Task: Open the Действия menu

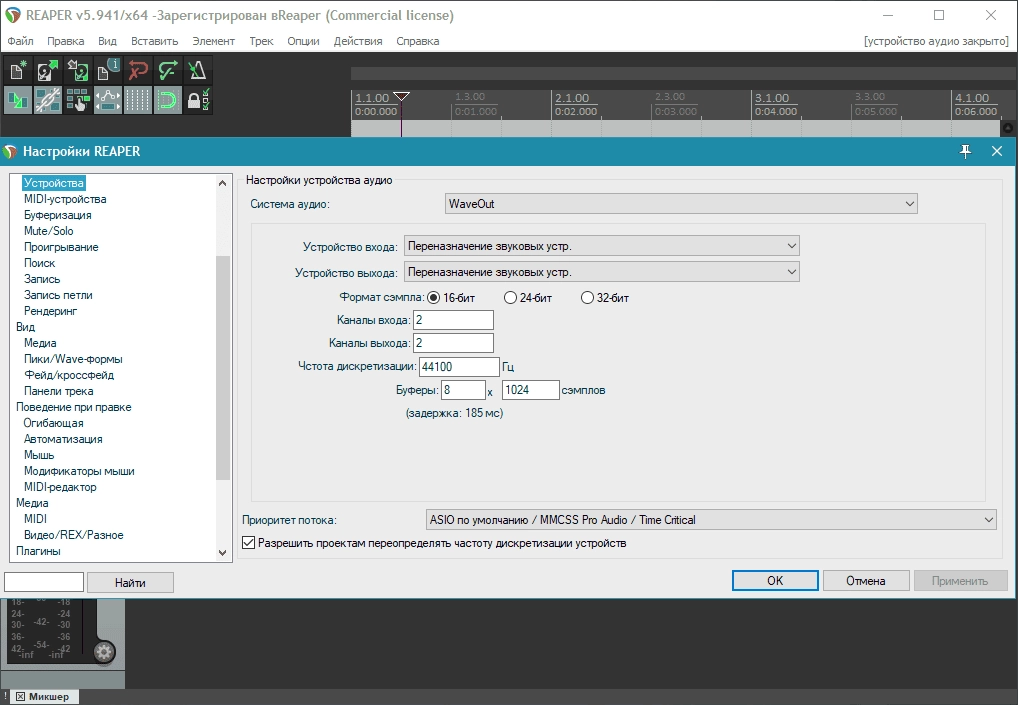Action: [358, 41]
